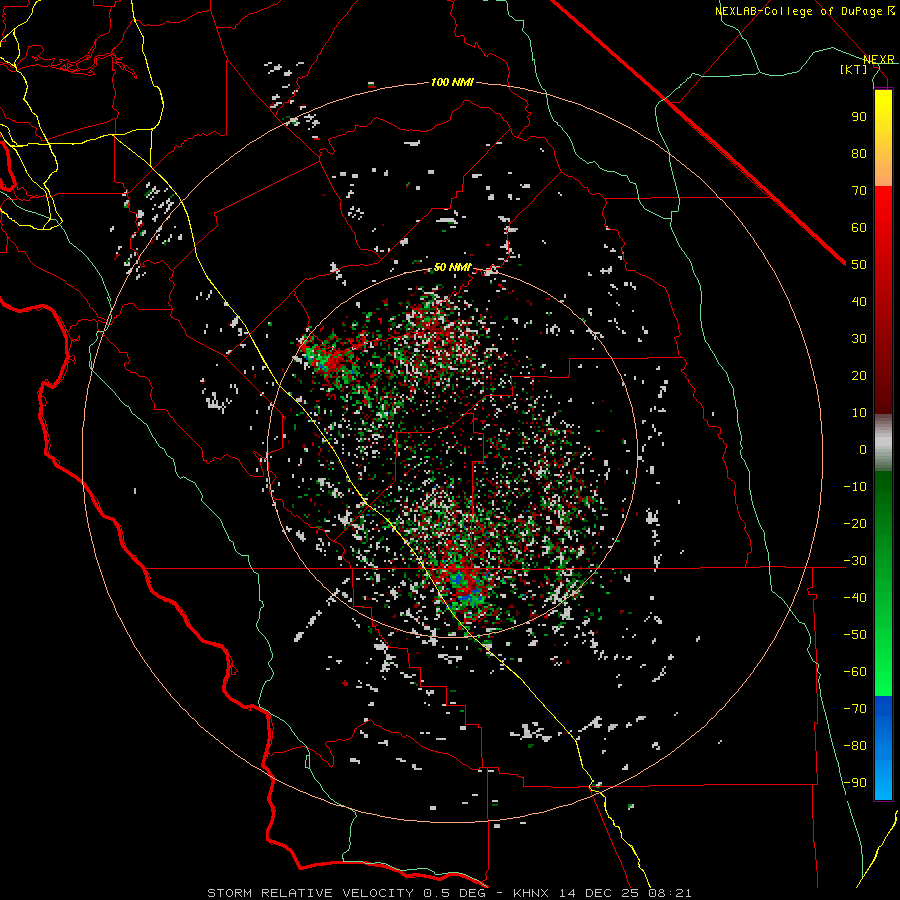This screenshot has width=900, height=900.
Task: Click the STORM RELATIVE VELOCITY caption text
Action: [x=311, y=893]
